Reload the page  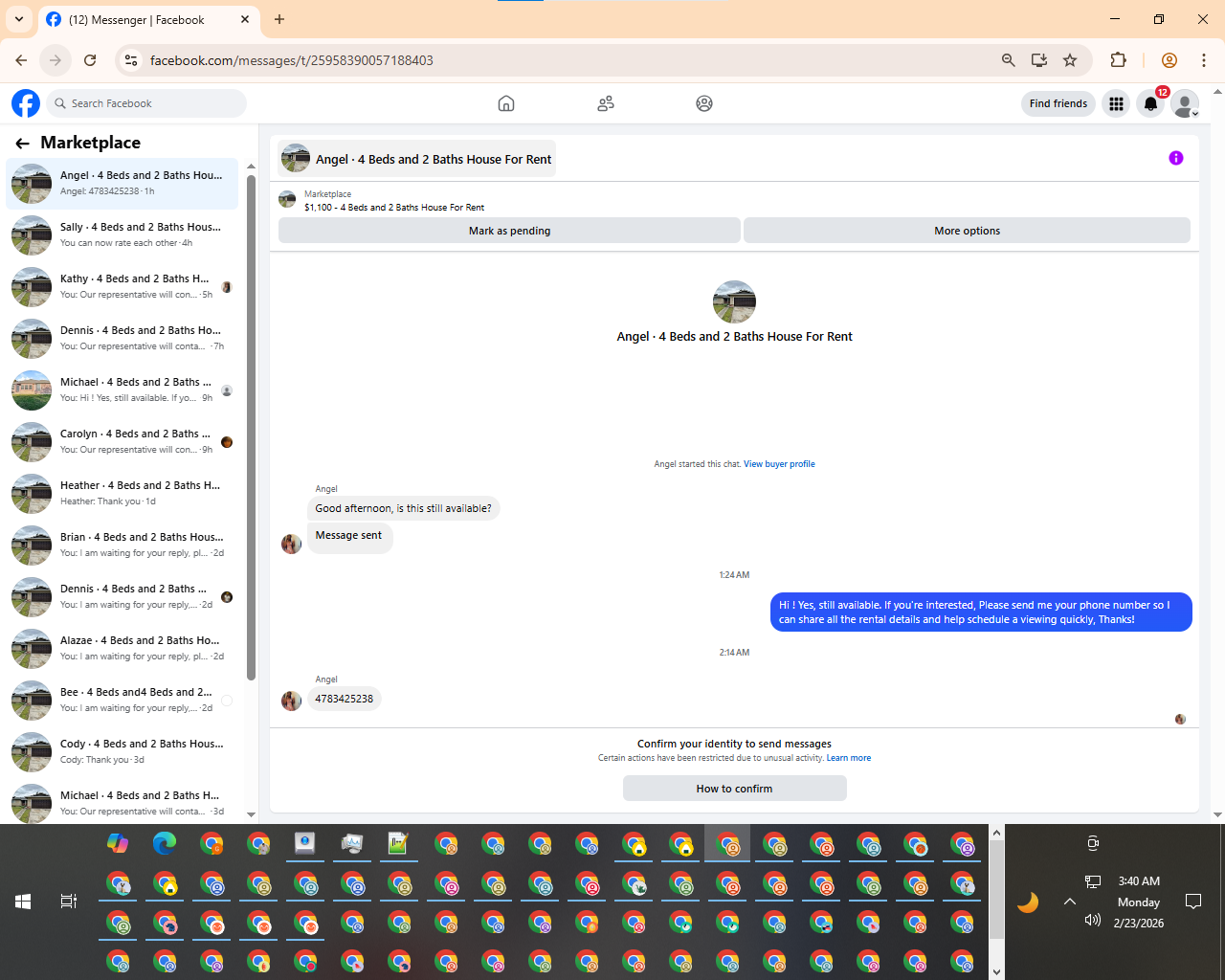click(x=90, y=60)
